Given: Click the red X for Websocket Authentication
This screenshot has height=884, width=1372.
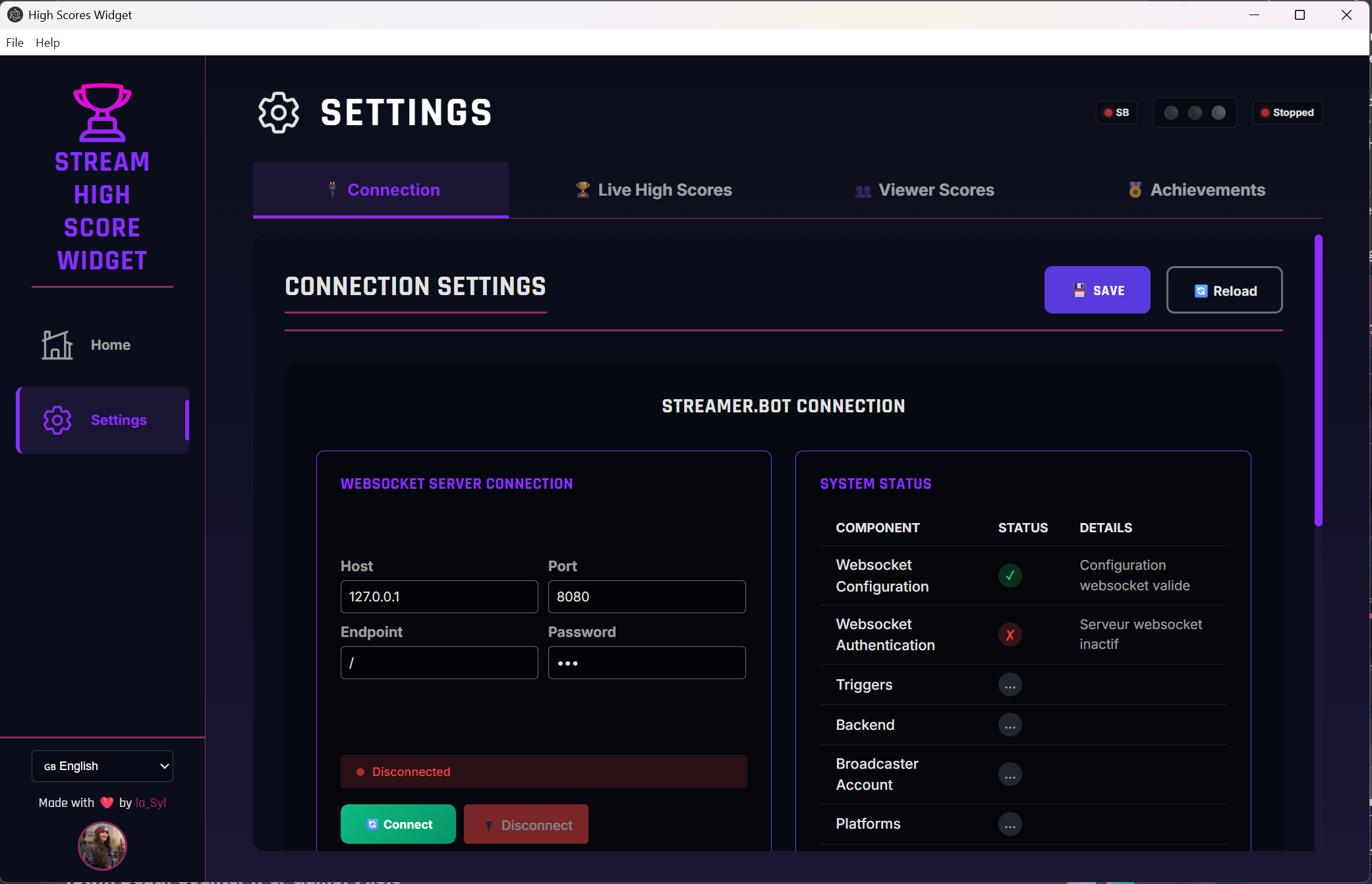Looking at the screenshot, I should pos(1010,635).
